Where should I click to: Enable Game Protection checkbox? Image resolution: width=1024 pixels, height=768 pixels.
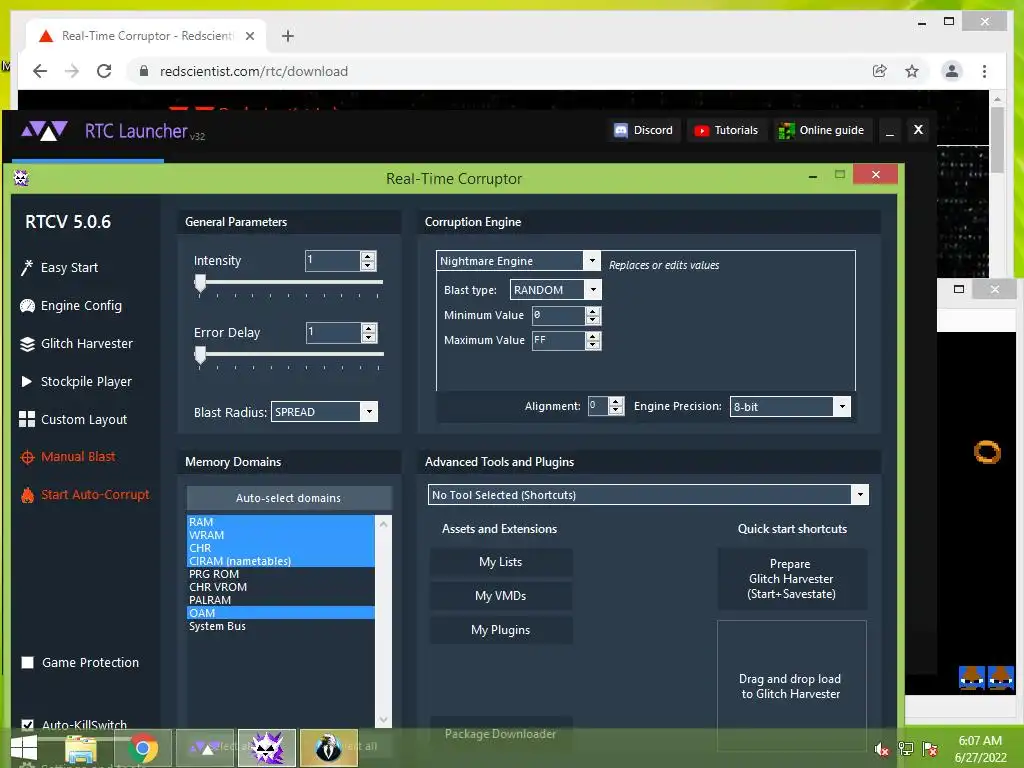click(x=27, y=663)
